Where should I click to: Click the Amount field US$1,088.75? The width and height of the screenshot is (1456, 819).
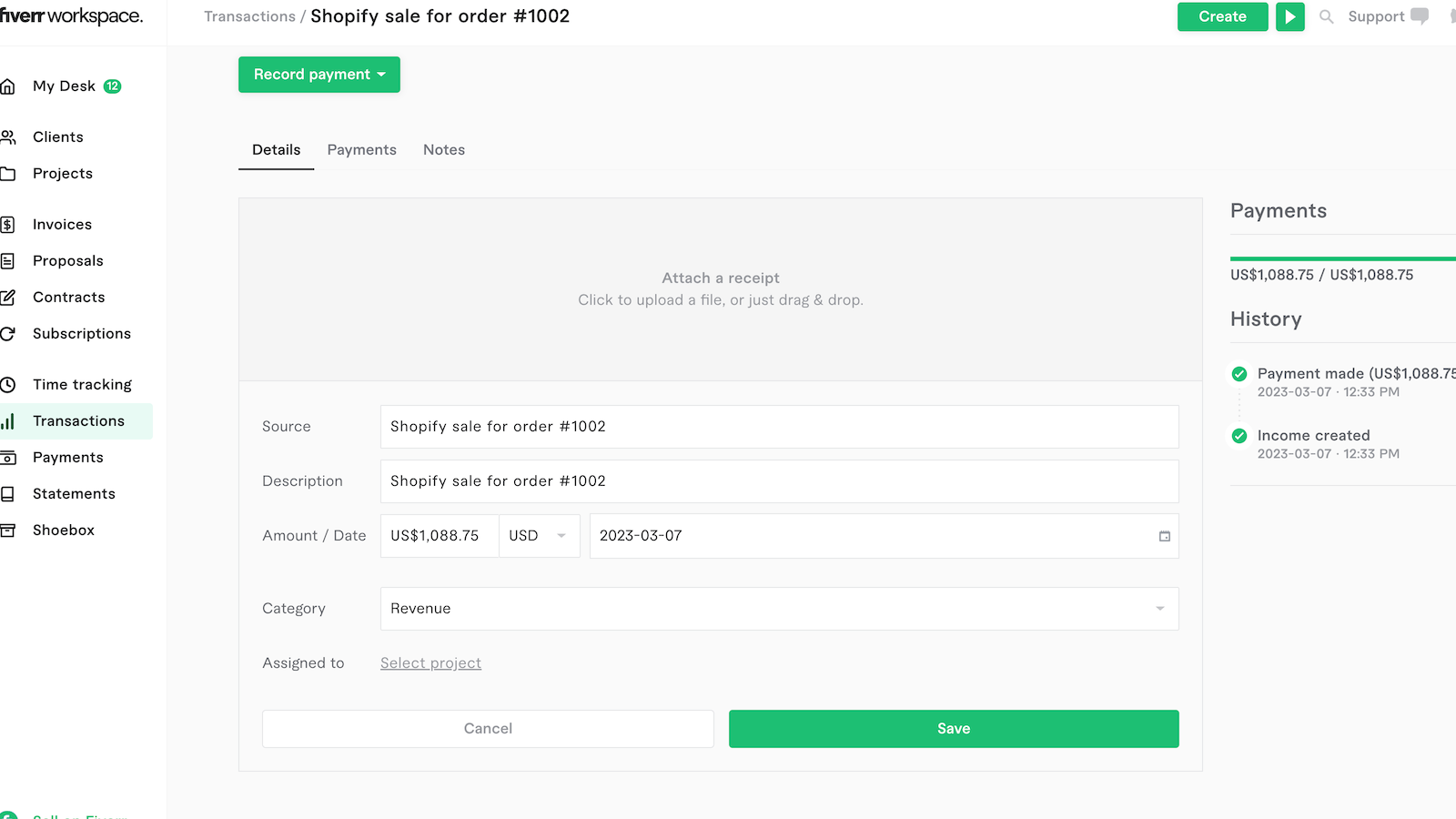(440, 536)
